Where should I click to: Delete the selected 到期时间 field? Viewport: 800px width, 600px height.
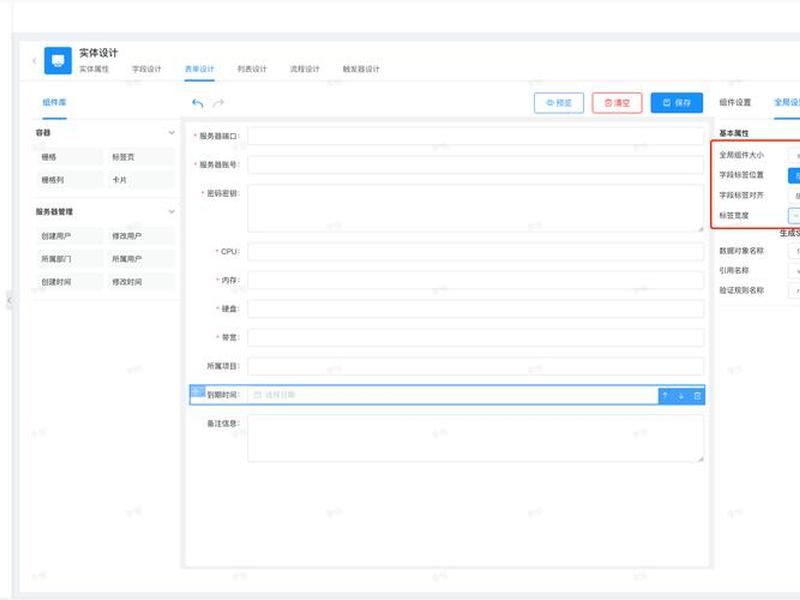(697, 395)
